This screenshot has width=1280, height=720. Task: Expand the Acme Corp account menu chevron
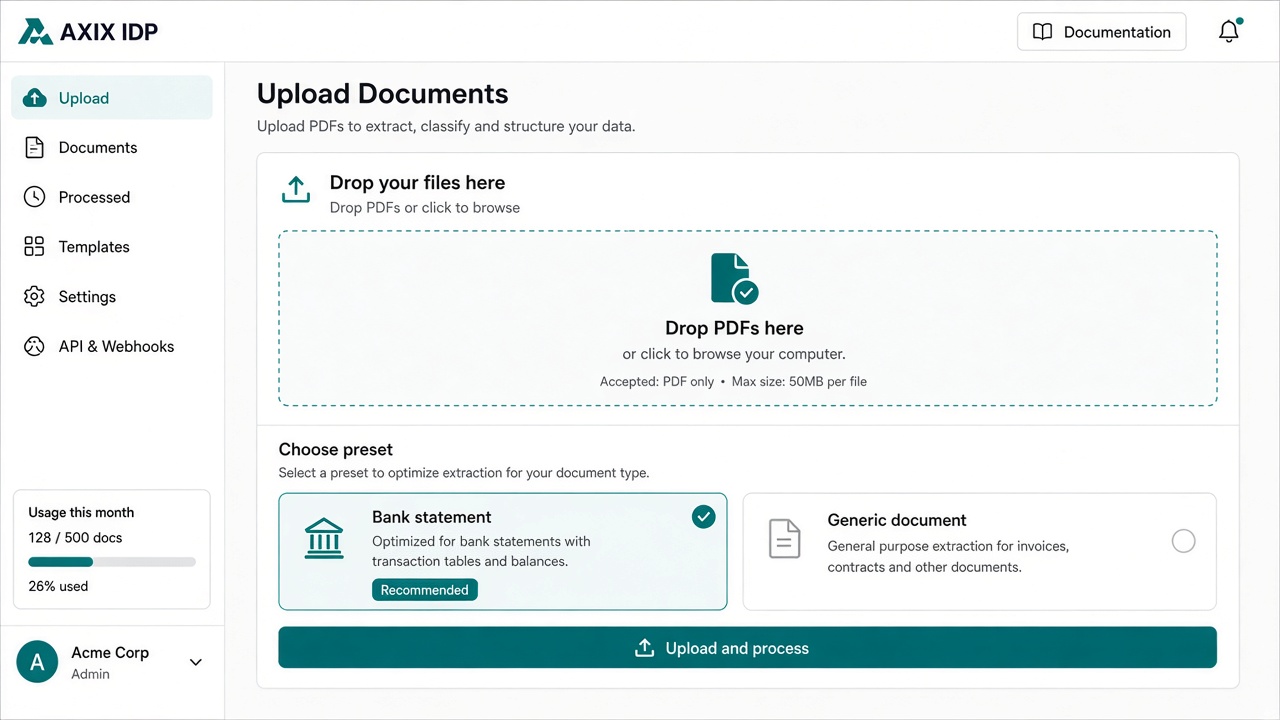point(196,662)
